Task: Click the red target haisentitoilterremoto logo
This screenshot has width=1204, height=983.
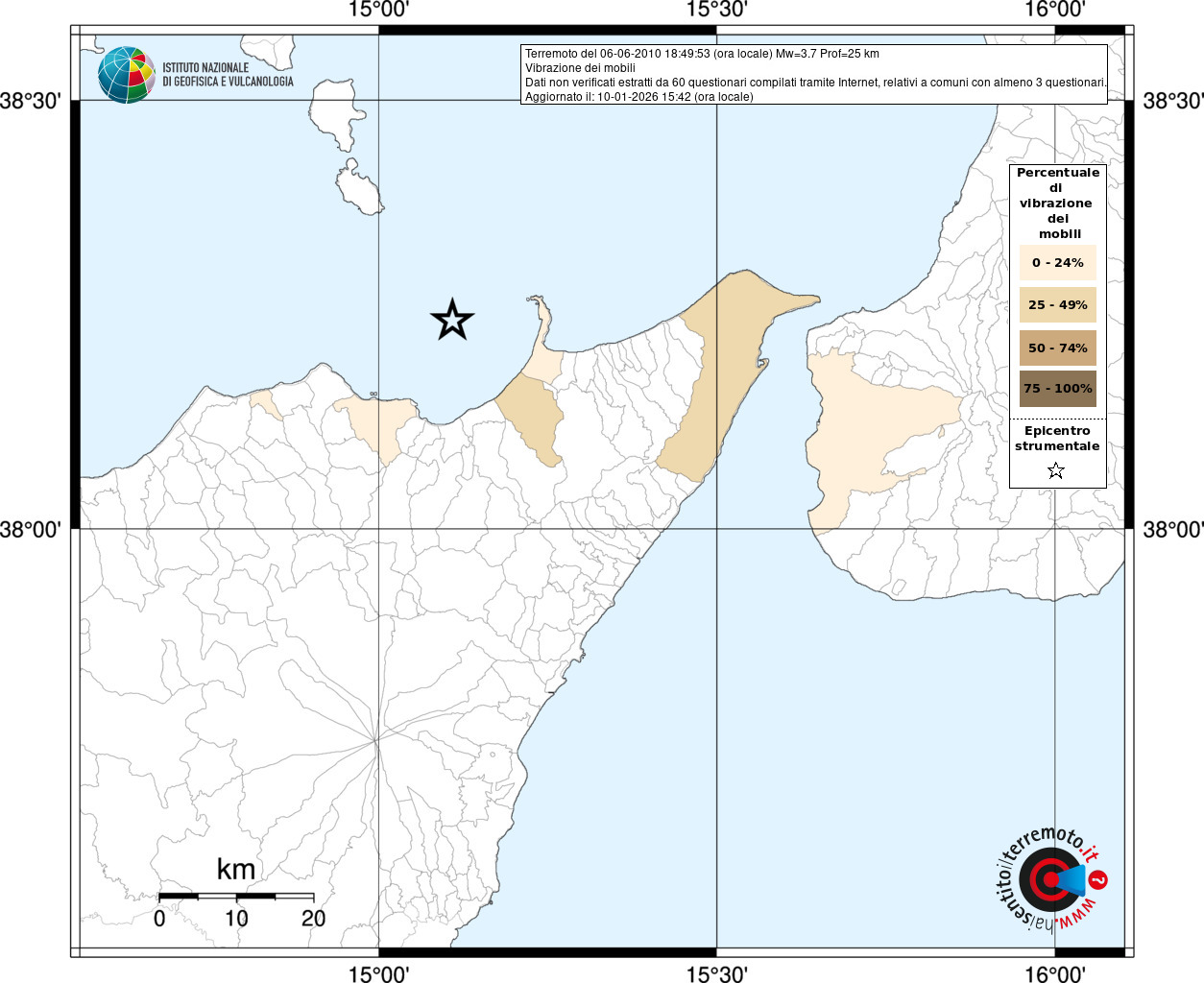Action: point(1048,880)
